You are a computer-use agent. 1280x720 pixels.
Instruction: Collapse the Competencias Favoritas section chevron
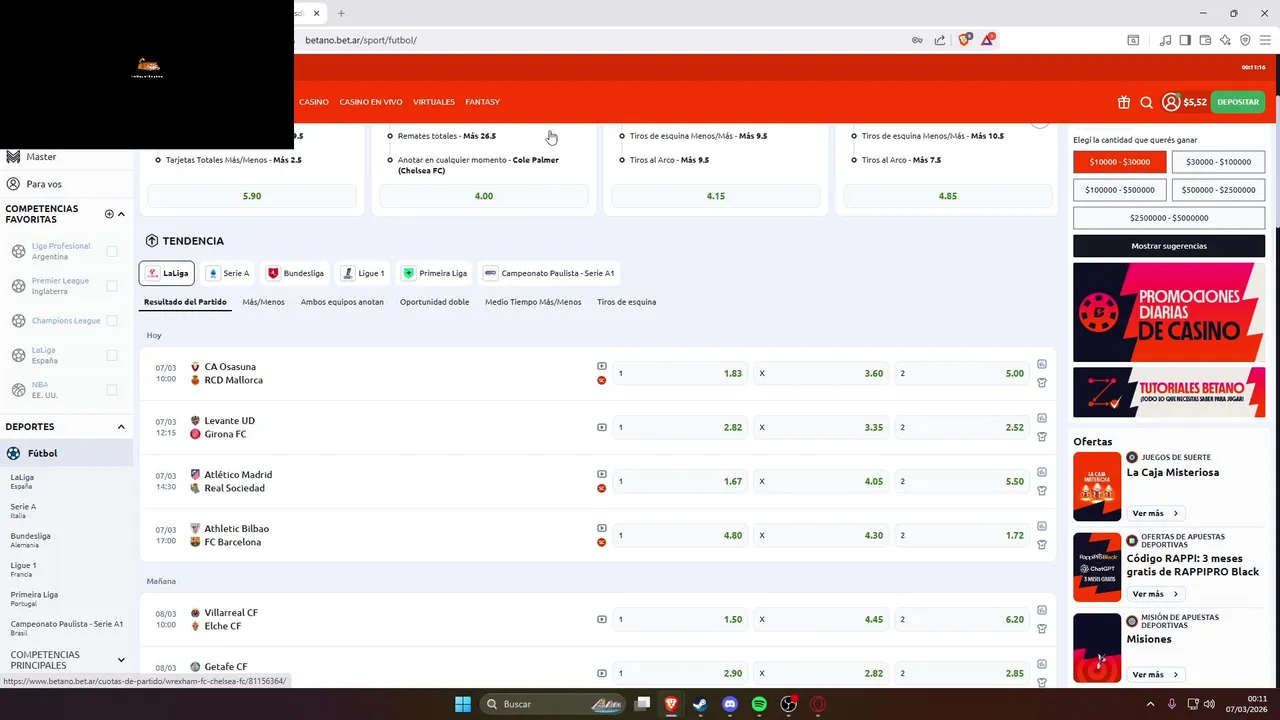click(x=122, y=214)
